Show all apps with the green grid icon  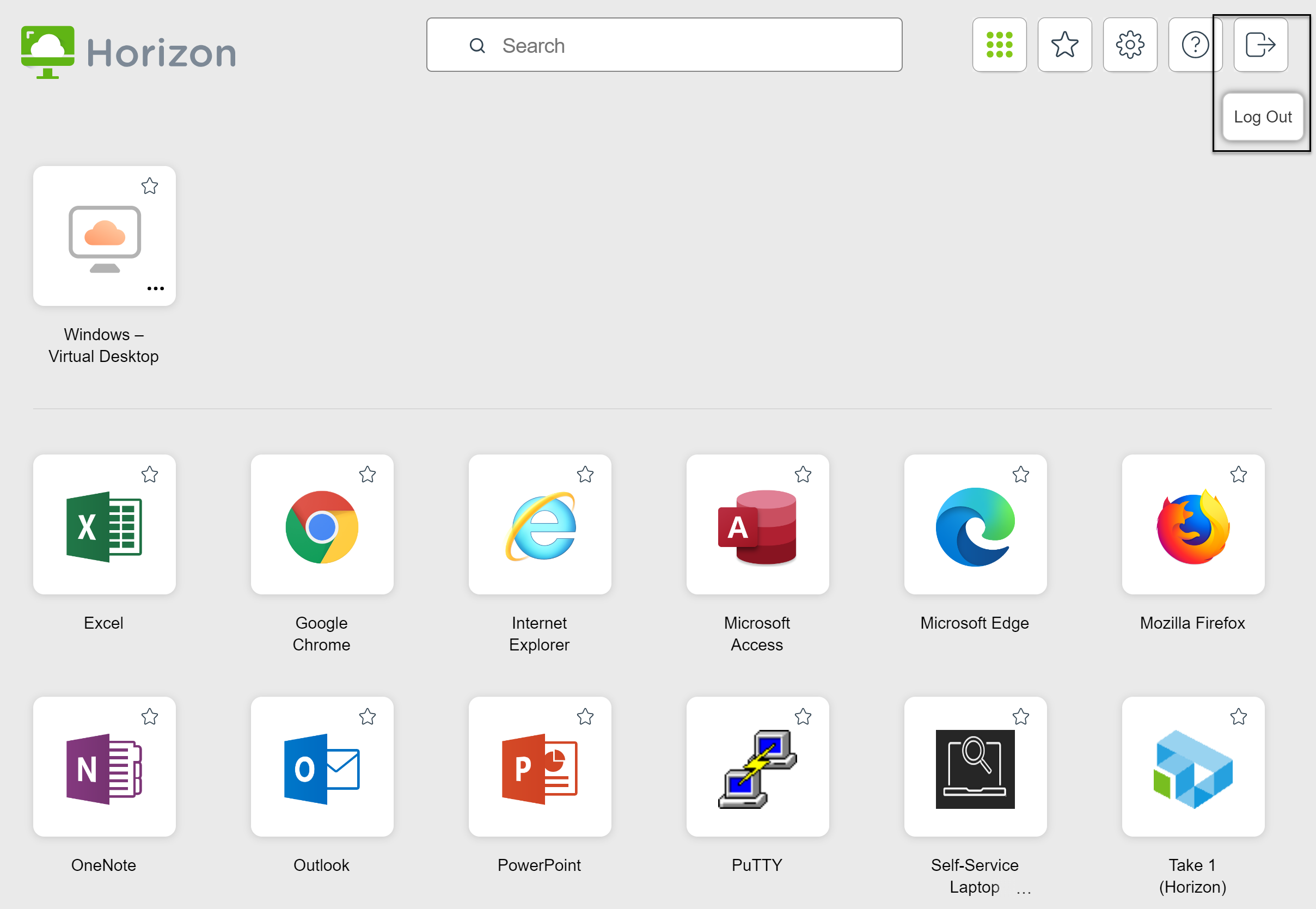point(999,45)
